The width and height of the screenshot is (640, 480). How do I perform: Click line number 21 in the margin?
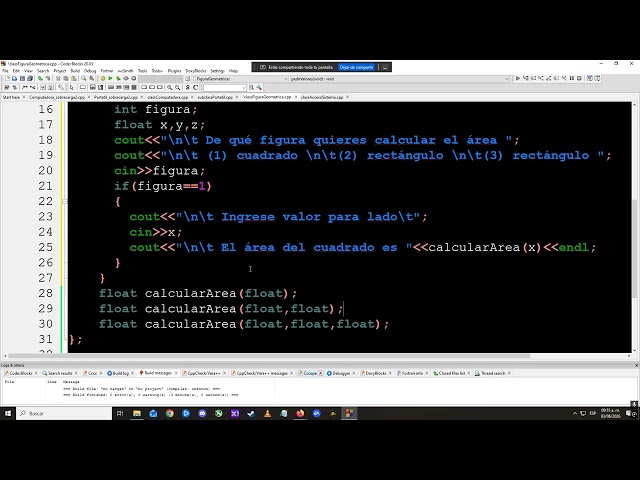click(46, 186)
